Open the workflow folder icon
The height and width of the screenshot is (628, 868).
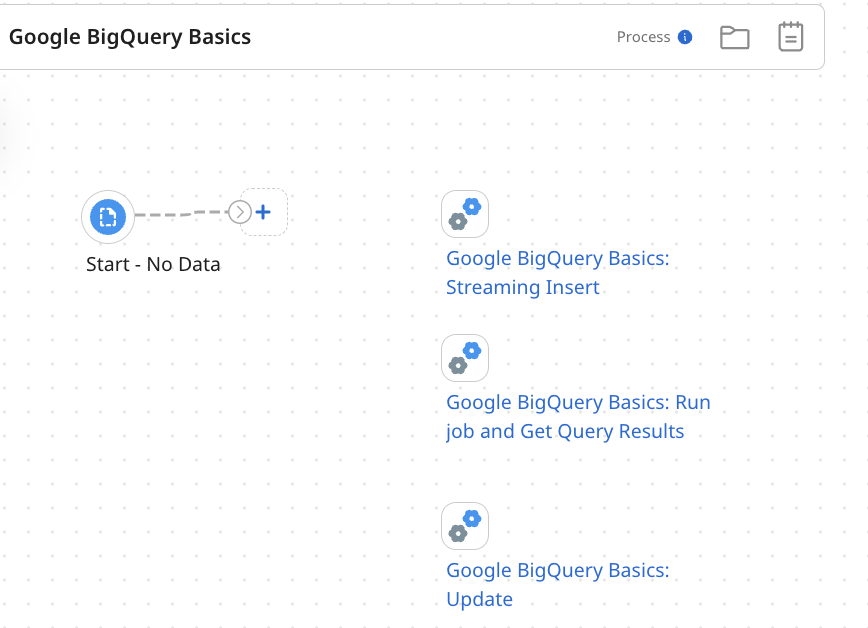[735, 36]
